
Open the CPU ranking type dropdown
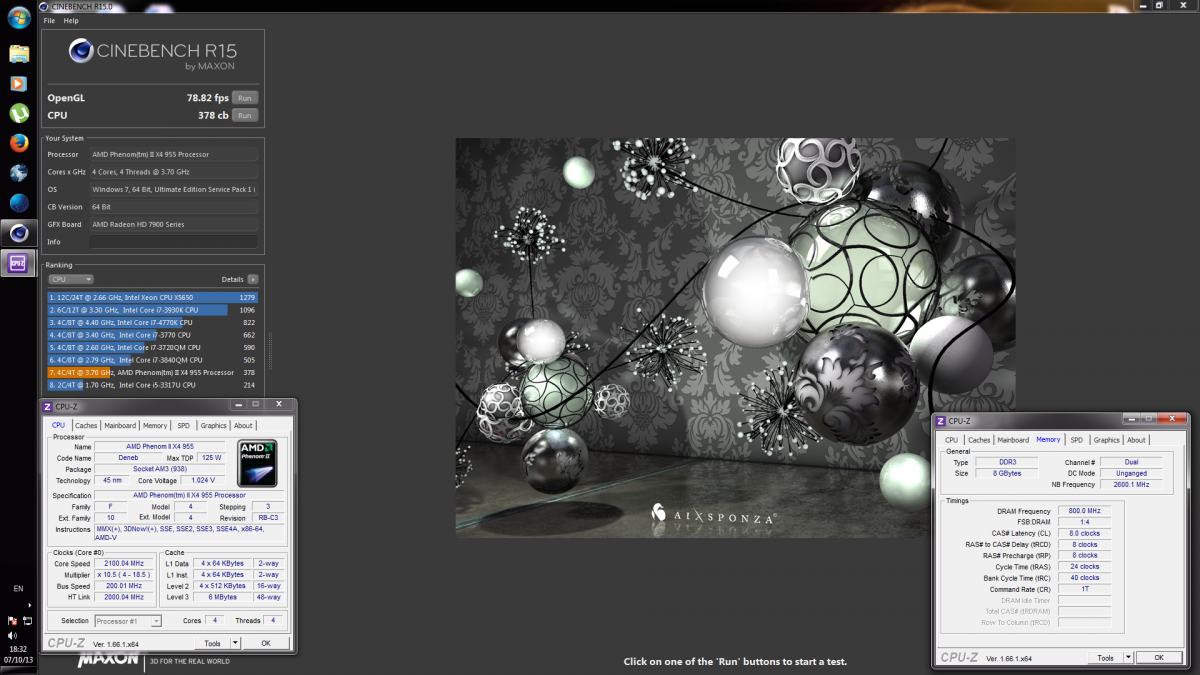point(71,280)
